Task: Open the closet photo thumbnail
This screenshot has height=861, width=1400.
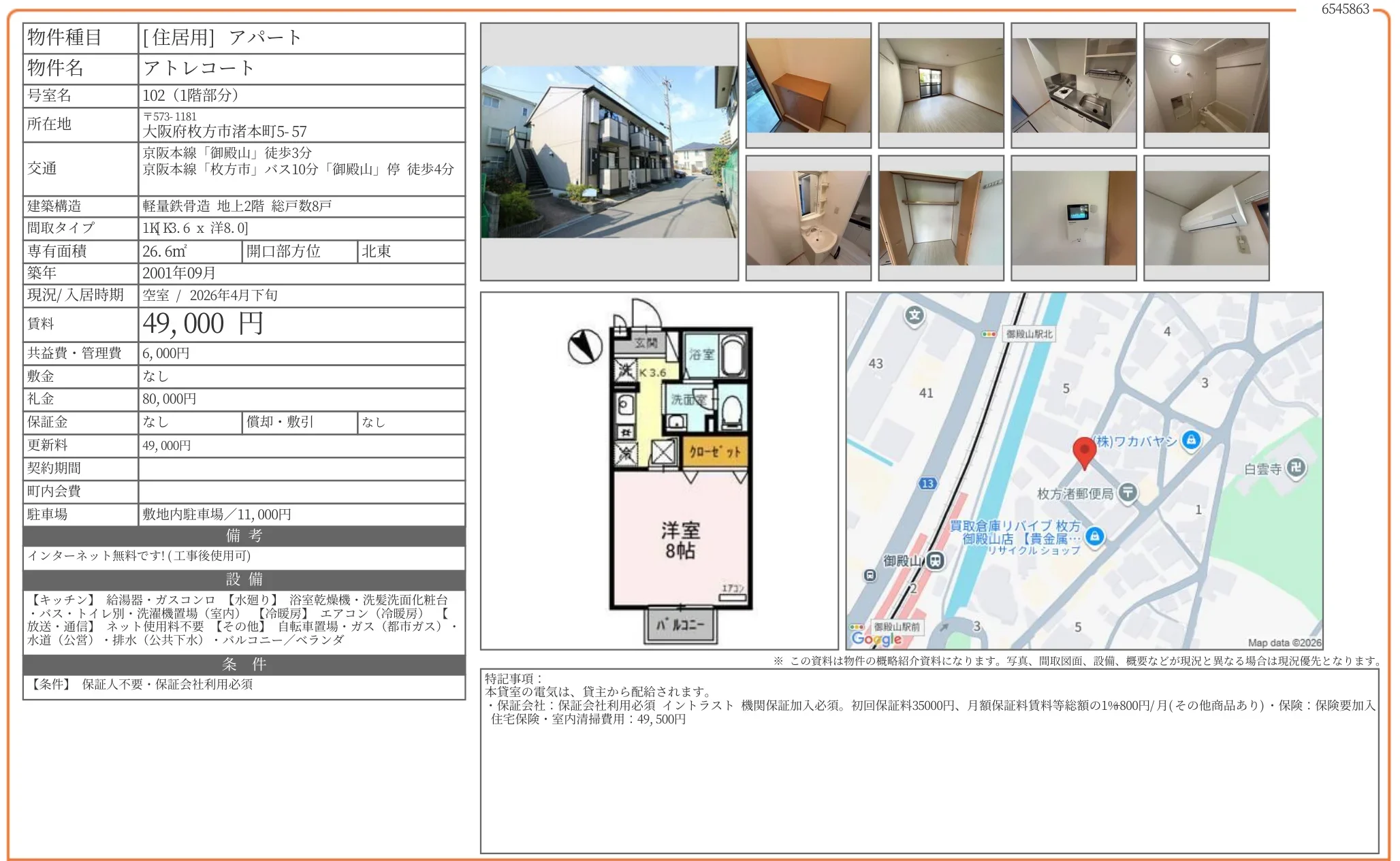Action: pyautogui.click(x=940, y=218)
